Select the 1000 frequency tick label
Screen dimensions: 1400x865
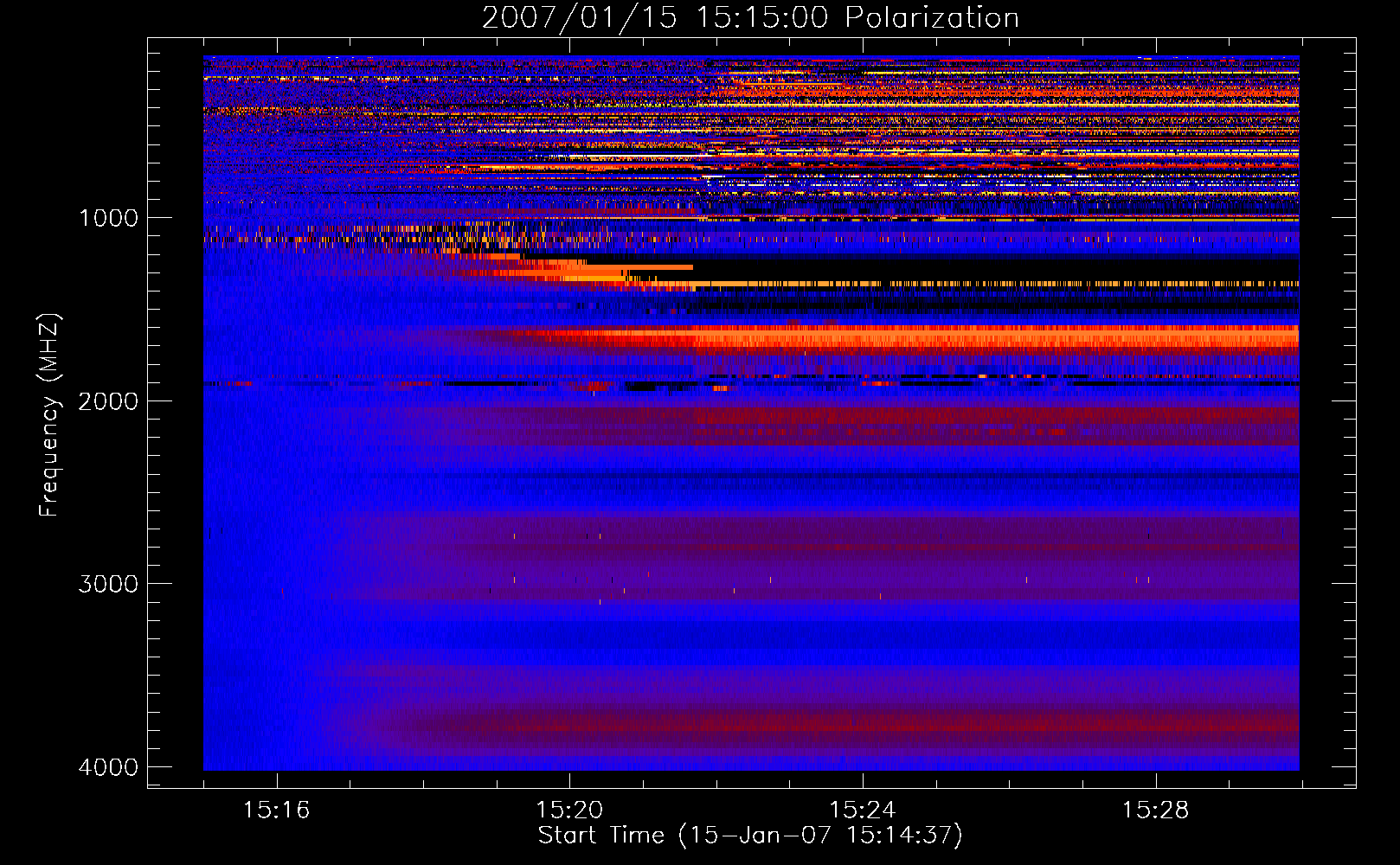(108, 218)
